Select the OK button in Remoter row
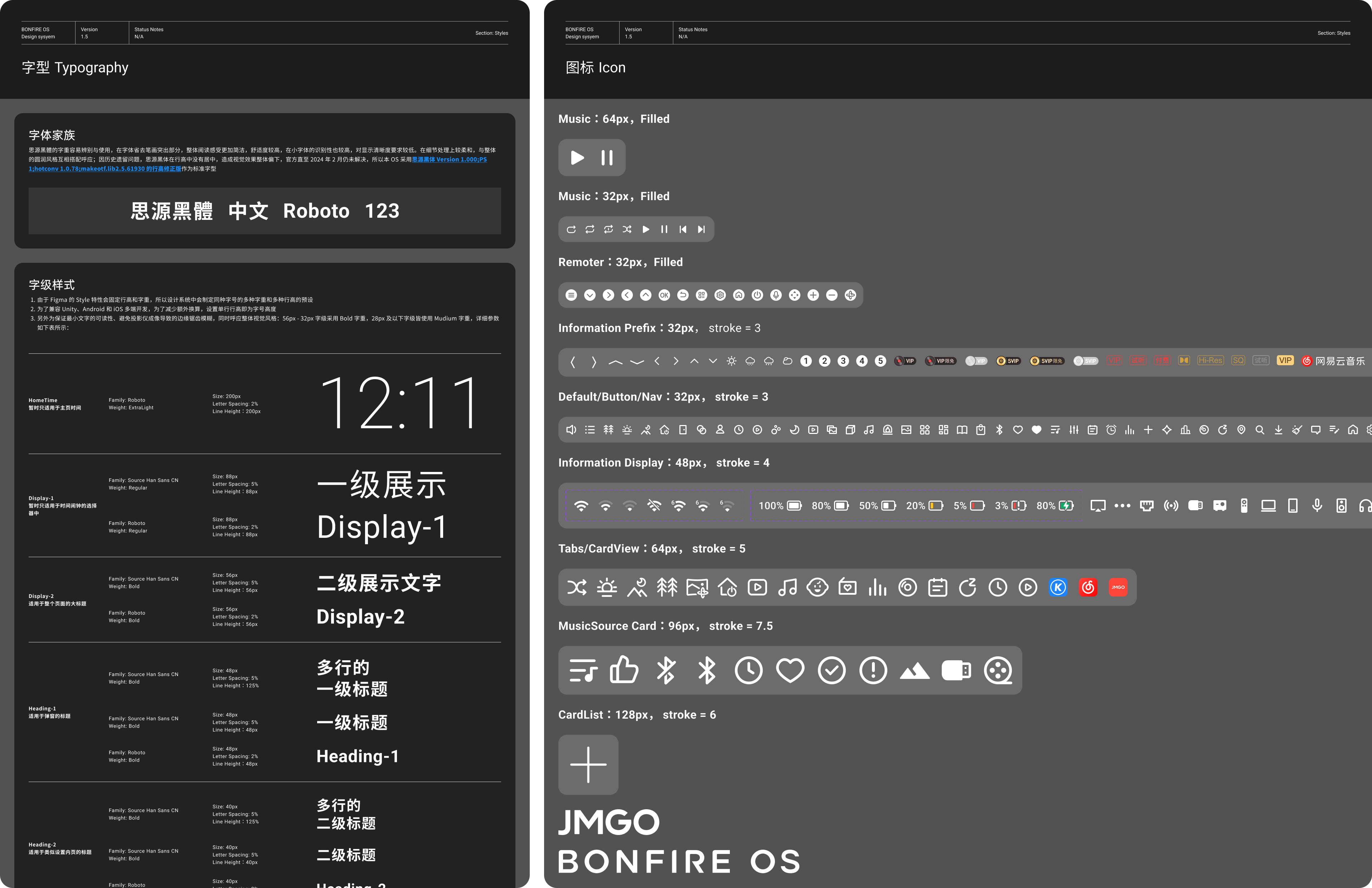The width and height of the screenshot is (1372, 888). click(664, 295)
